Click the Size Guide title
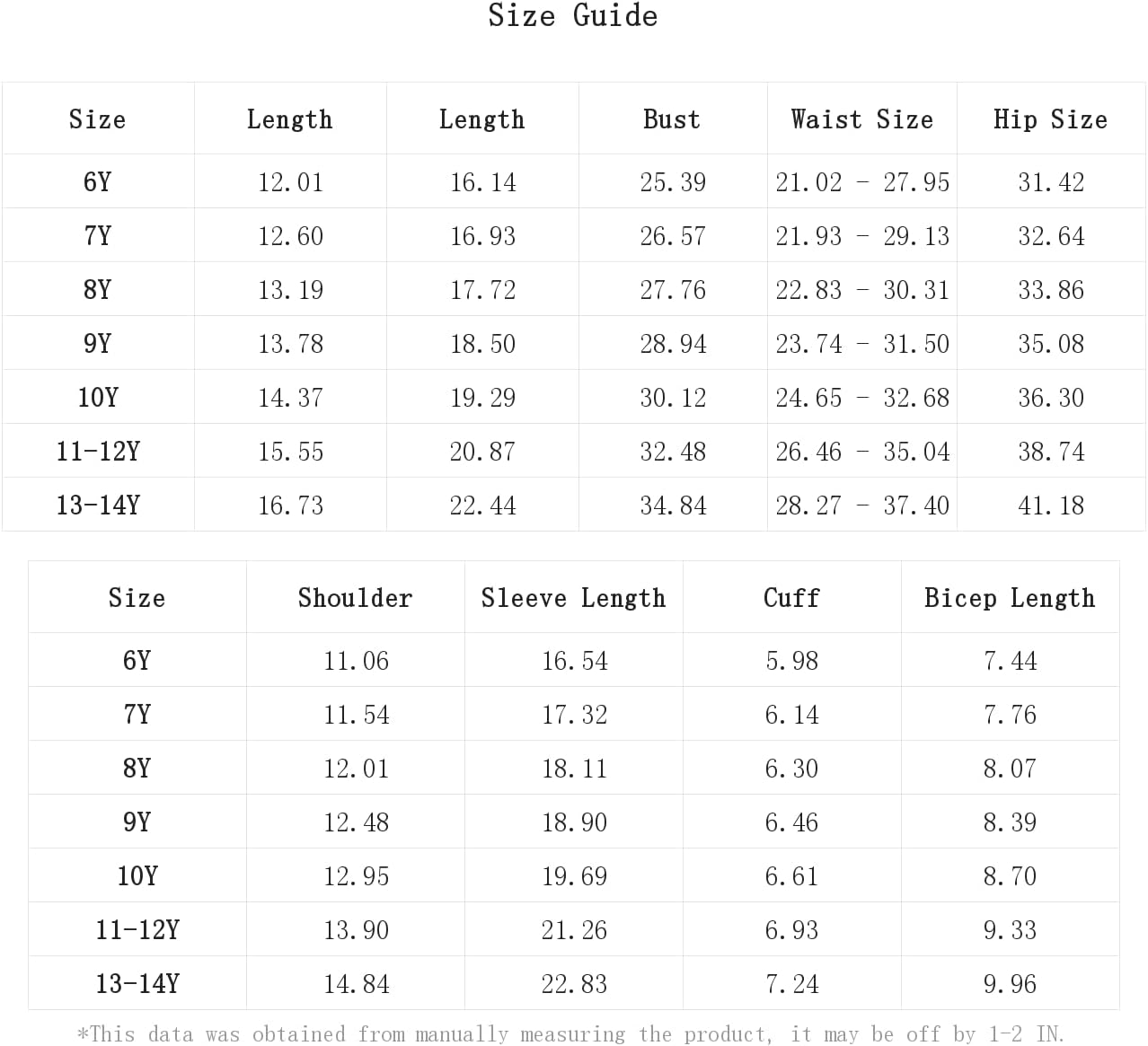This screenshot has width=1148, height=1046. [572, 16]
